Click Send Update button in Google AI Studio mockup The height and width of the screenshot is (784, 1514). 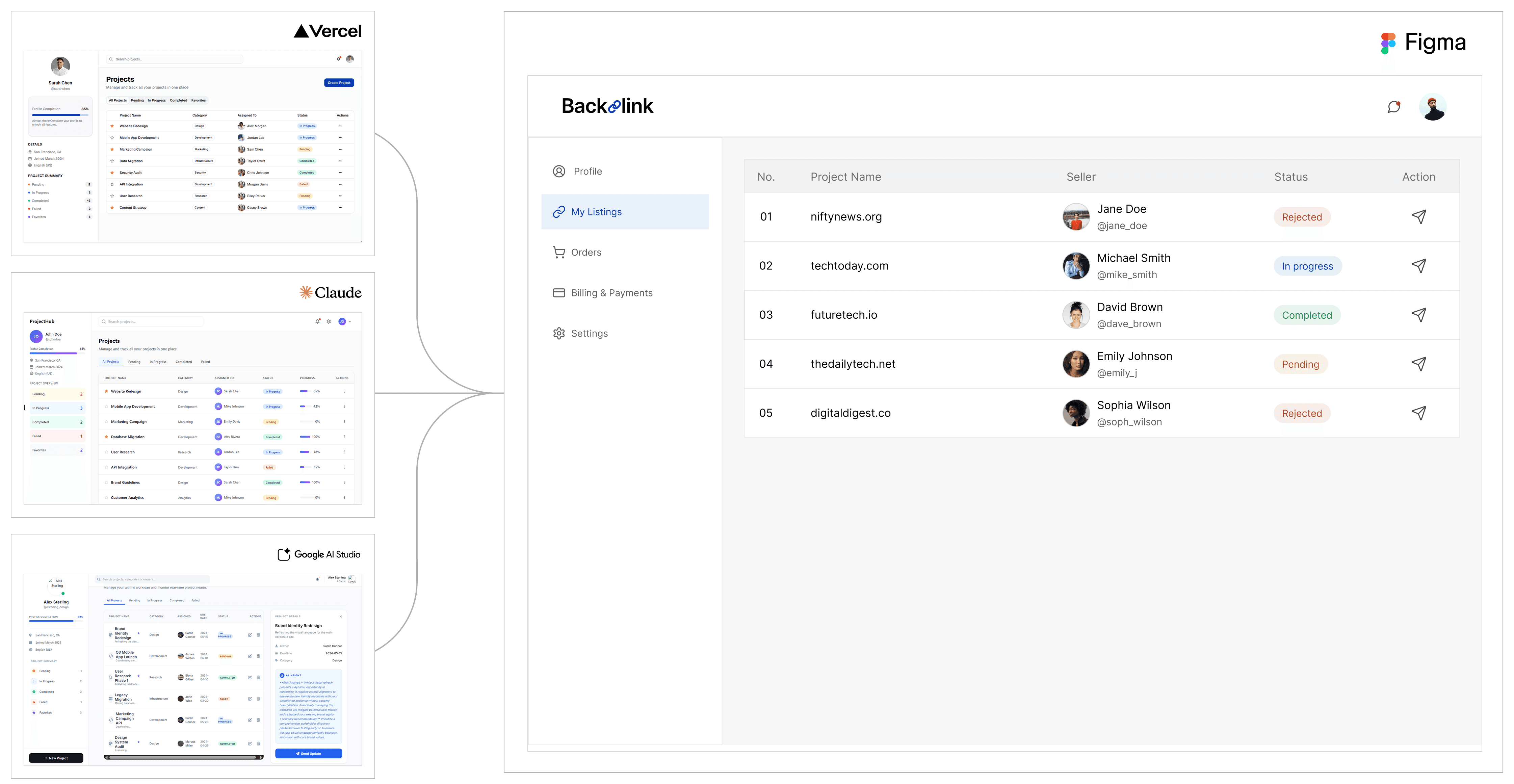point(308,753)
